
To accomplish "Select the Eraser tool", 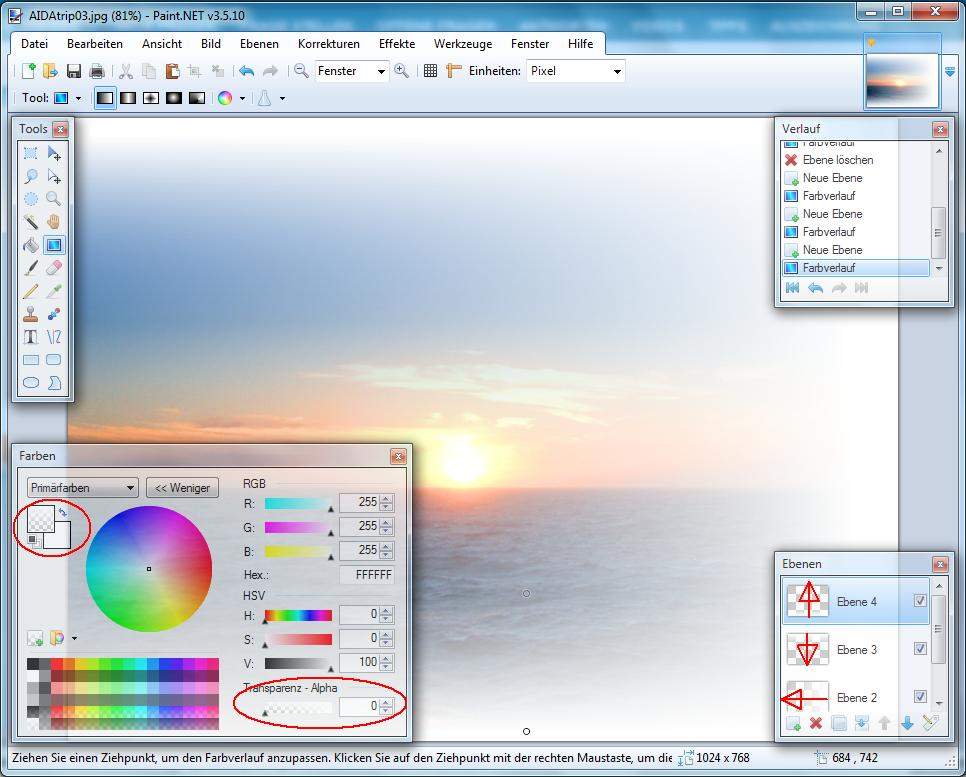I will point(54,268).
